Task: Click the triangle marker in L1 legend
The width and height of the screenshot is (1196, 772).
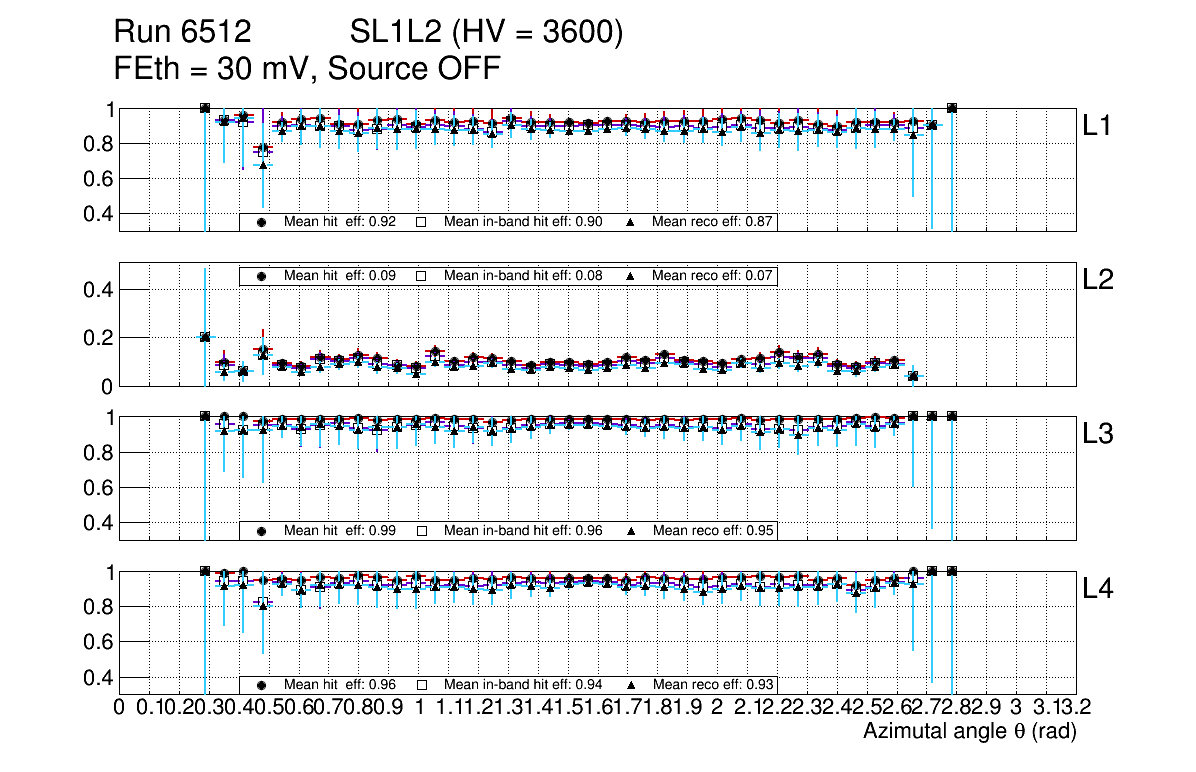Action: point(631,222)
